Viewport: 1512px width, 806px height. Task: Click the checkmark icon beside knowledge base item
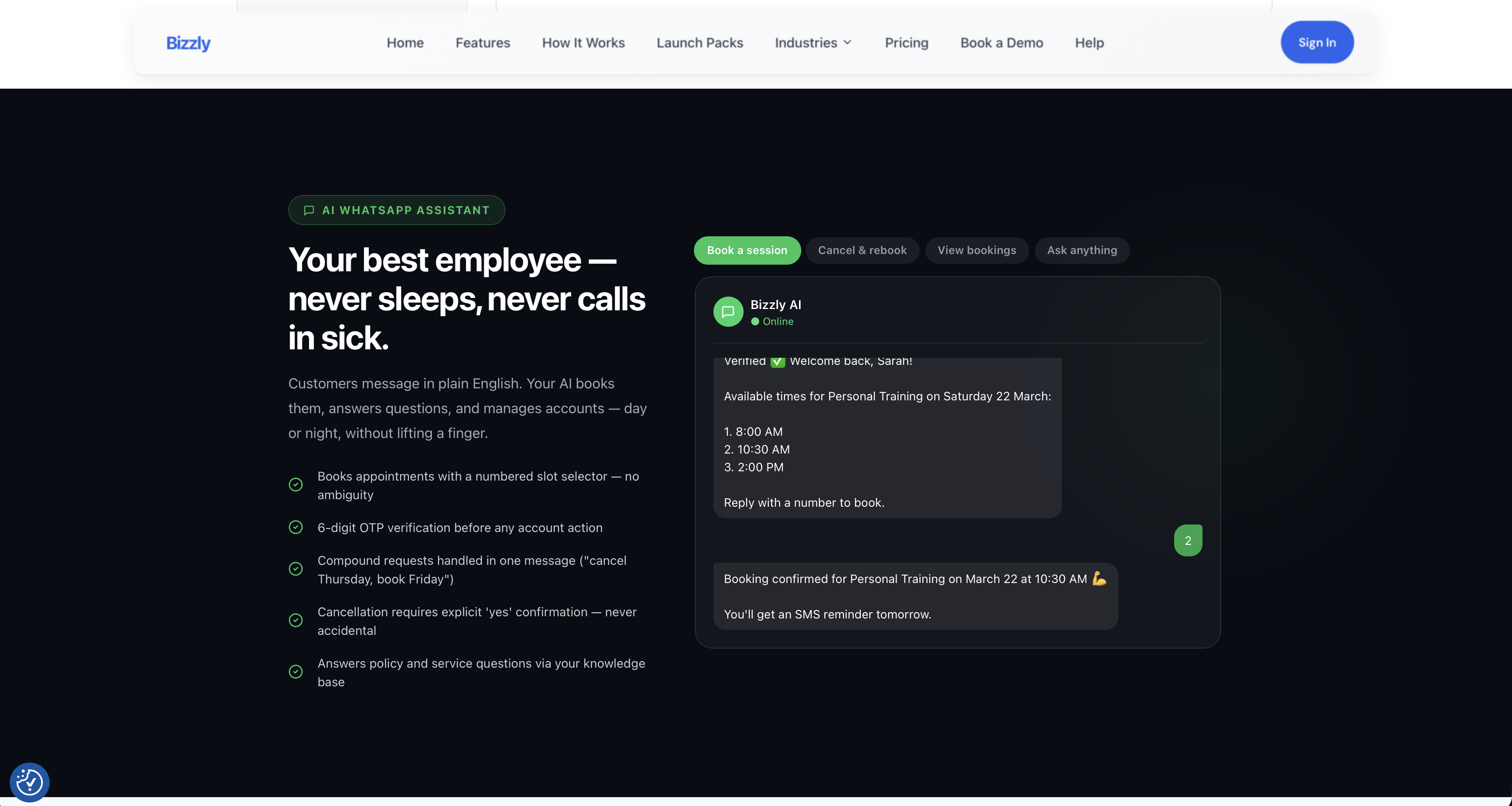[x=296, y=672]
